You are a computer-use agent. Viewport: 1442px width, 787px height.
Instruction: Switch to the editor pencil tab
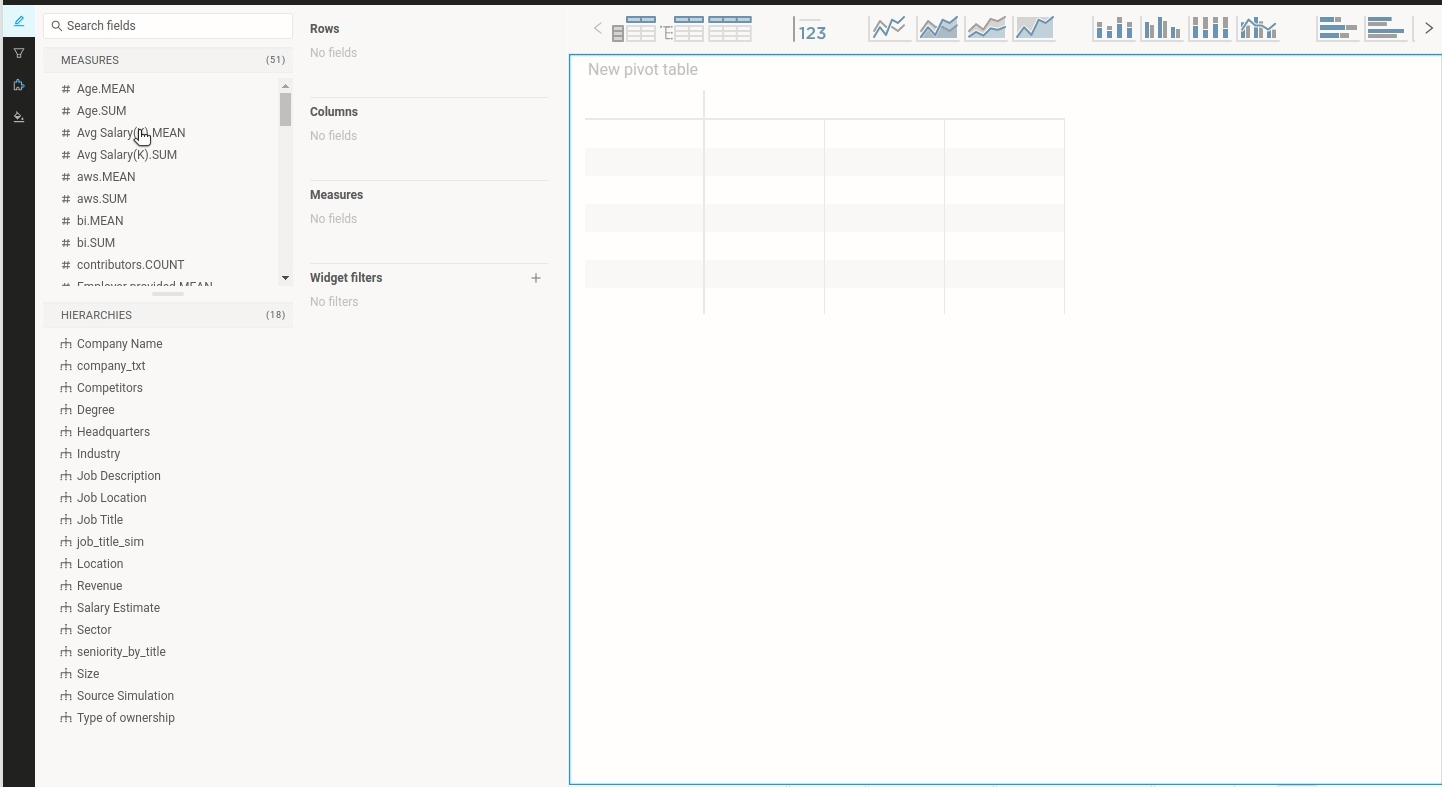pos(18,21)
